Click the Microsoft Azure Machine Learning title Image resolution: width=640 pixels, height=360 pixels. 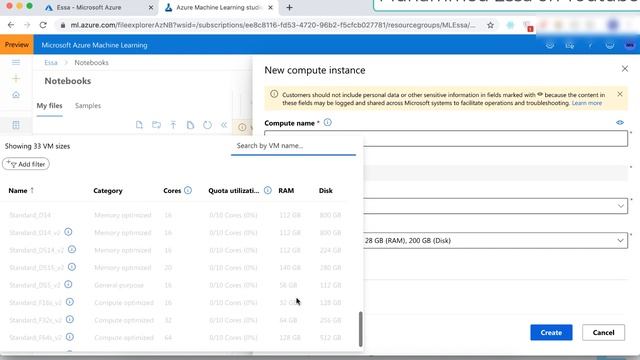[94, 45]
